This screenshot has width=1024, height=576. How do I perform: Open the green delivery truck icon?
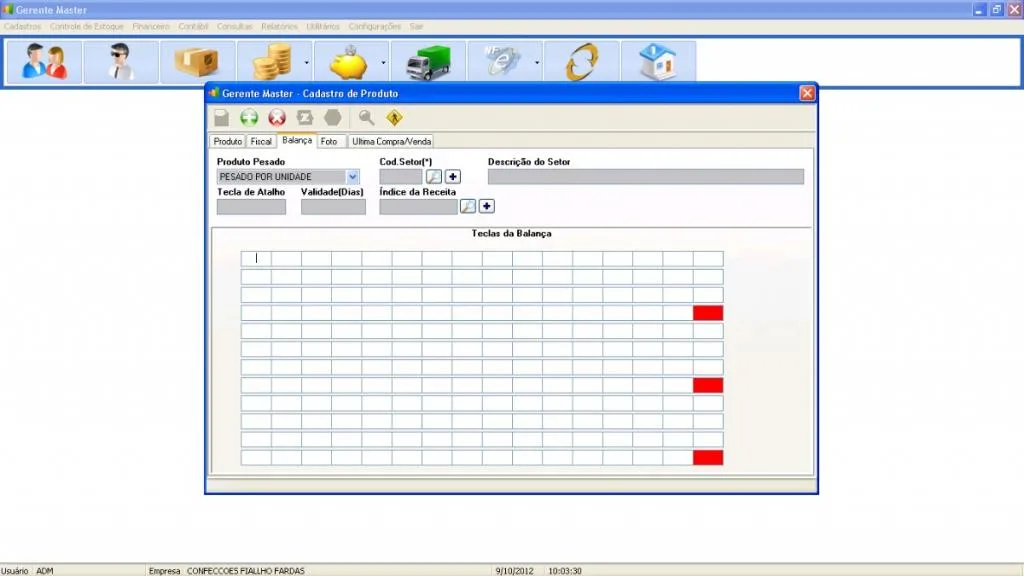tap(428, 62)
